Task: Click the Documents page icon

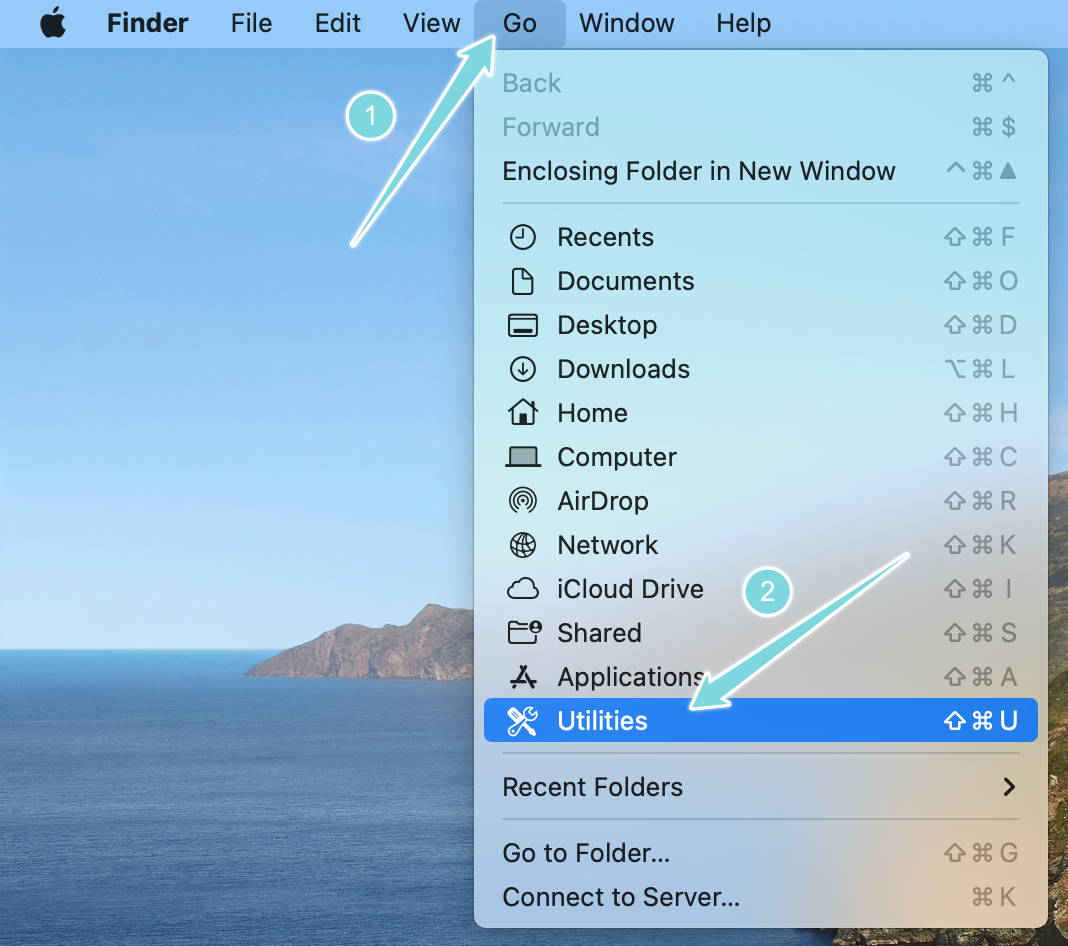Action: click(522, 281)
